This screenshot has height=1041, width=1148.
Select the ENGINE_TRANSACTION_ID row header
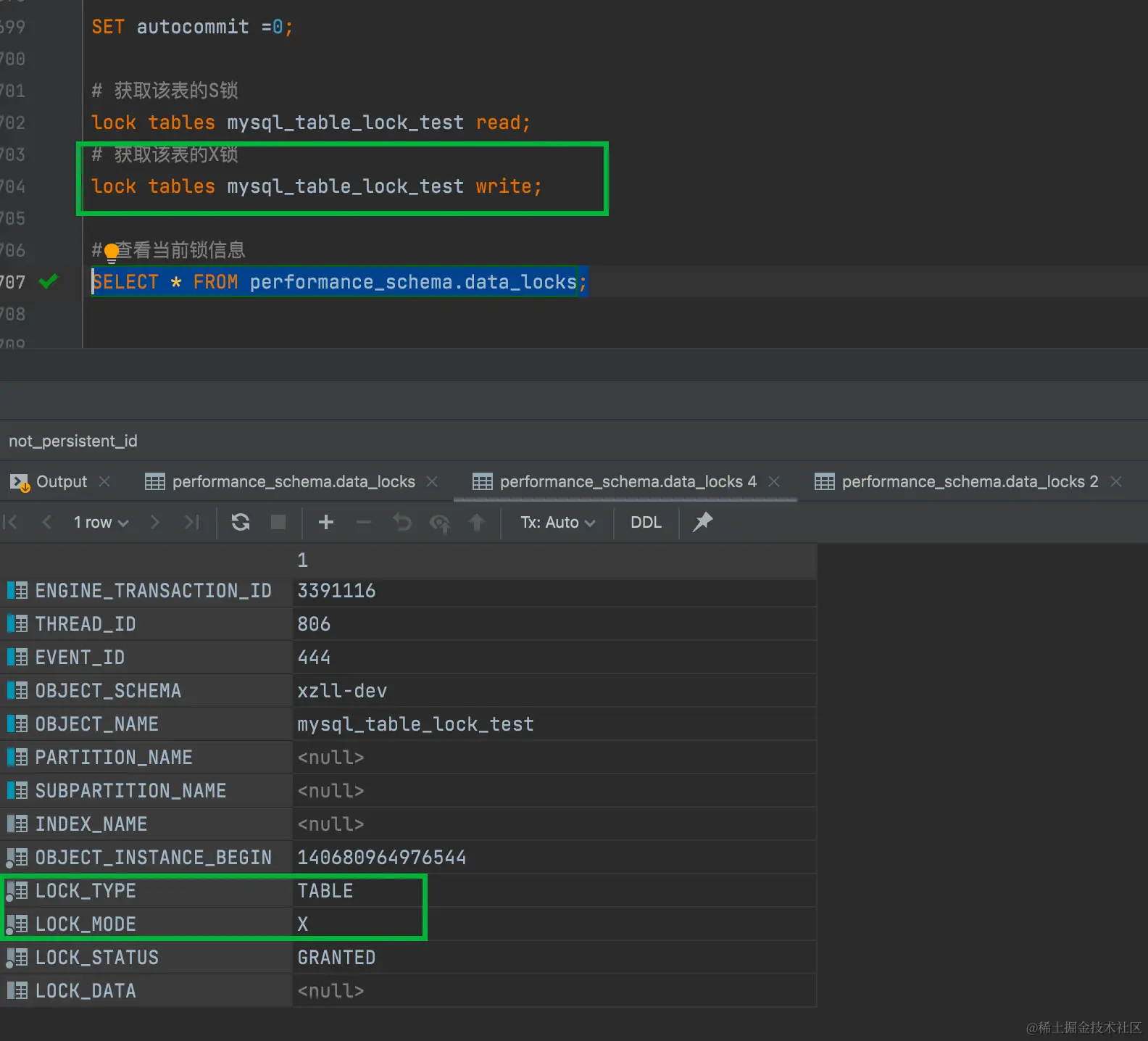[x=146, y=591]
